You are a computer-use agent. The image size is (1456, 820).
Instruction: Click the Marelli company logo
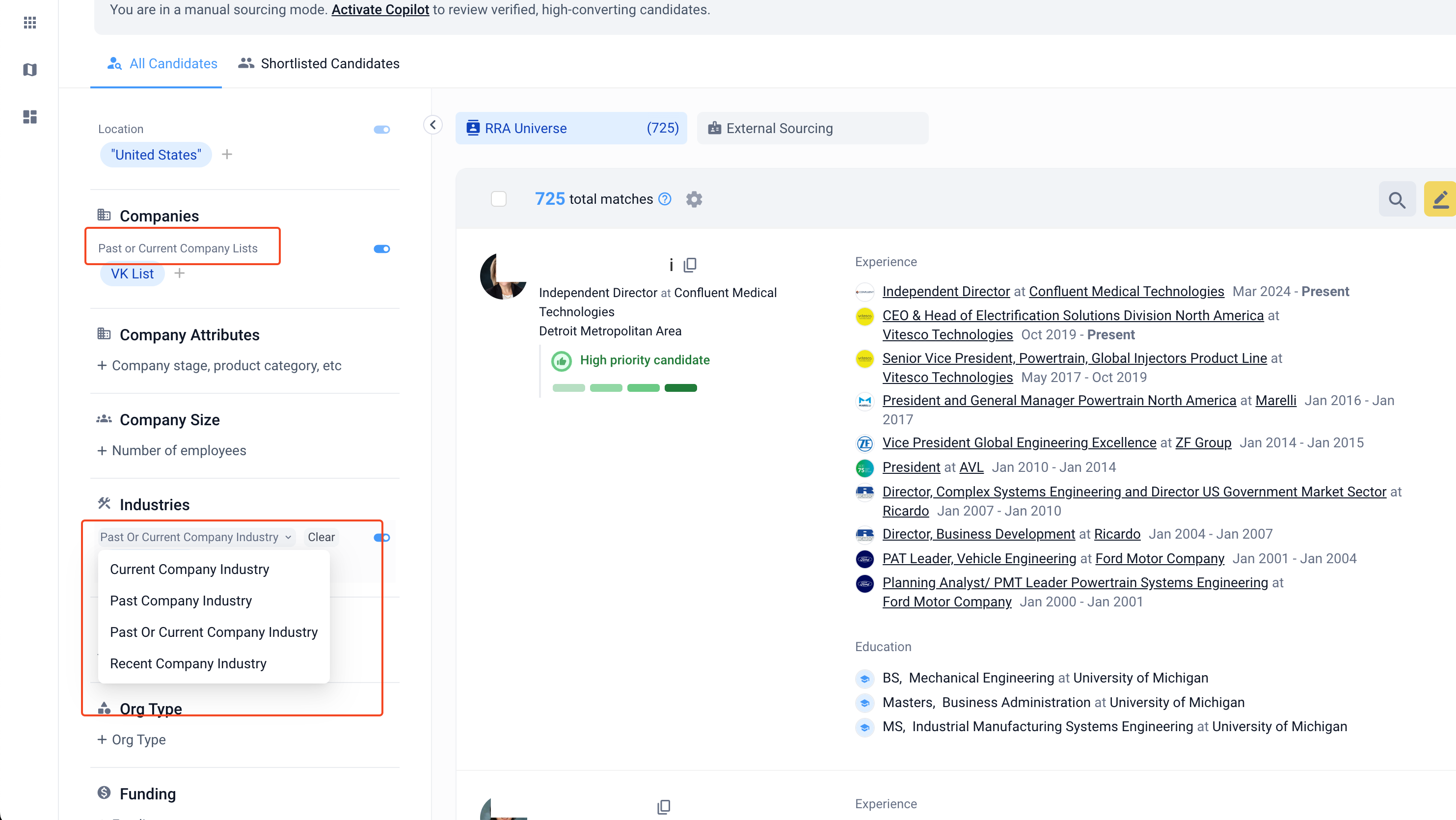(865, 401)
